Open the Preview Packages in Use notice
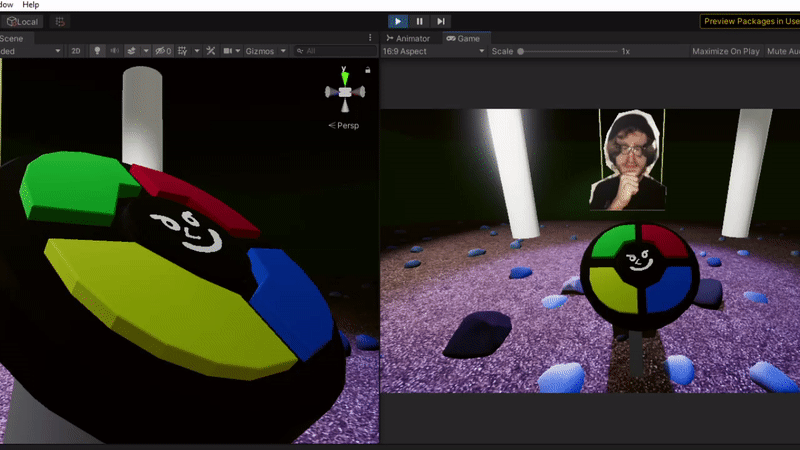This screenshot has height=450, width=800. [x=750, y=21]
